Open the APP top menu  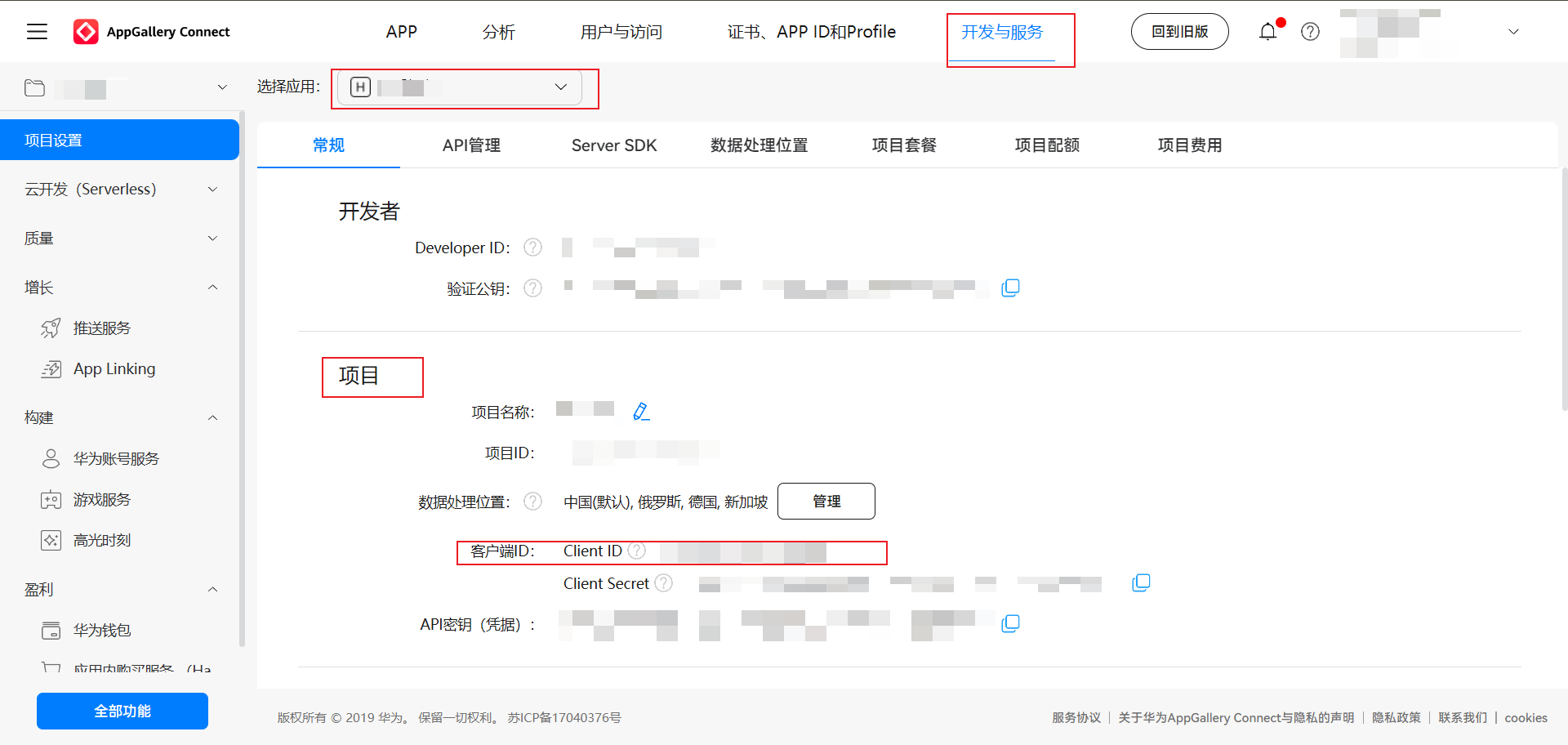pyautogui.click(x=402, y=32)
